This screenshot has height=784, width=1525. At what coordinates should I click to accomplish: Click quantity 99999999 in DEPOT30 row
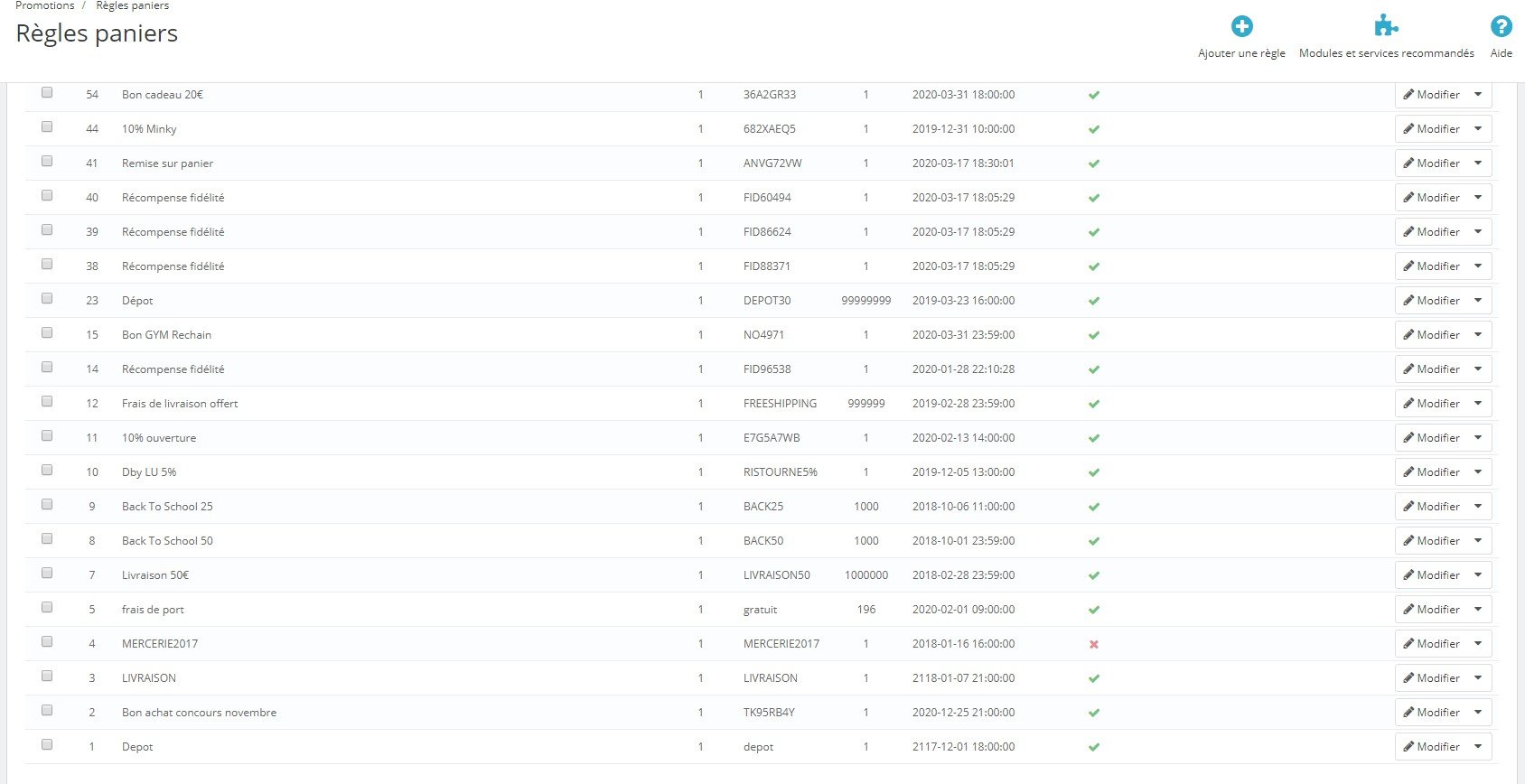(x=866, y=301)
